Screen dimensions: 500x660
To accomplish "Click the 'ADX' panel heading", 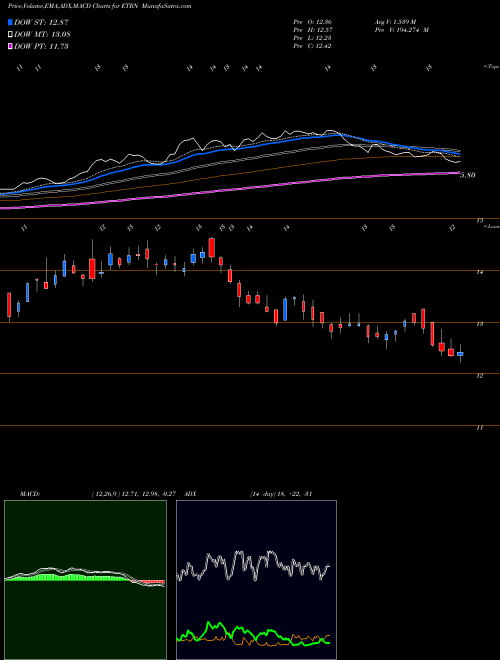I will (x=191, y=494).
